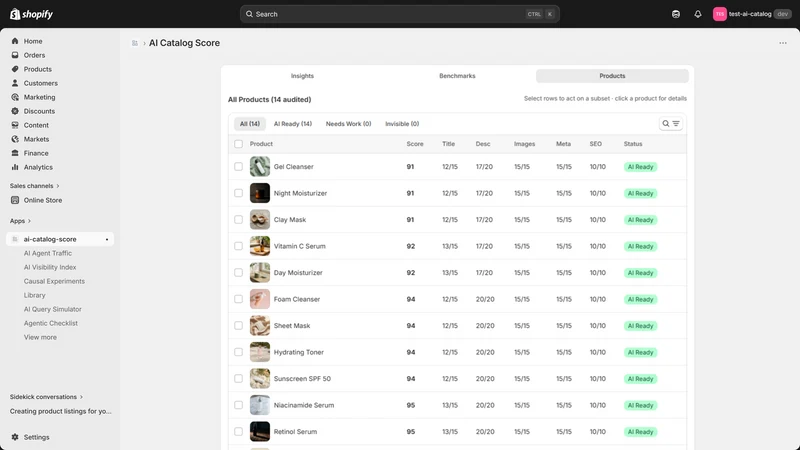Filter by All (14)
The height and width of the screenshot is (450, 800).
[249, 124]
